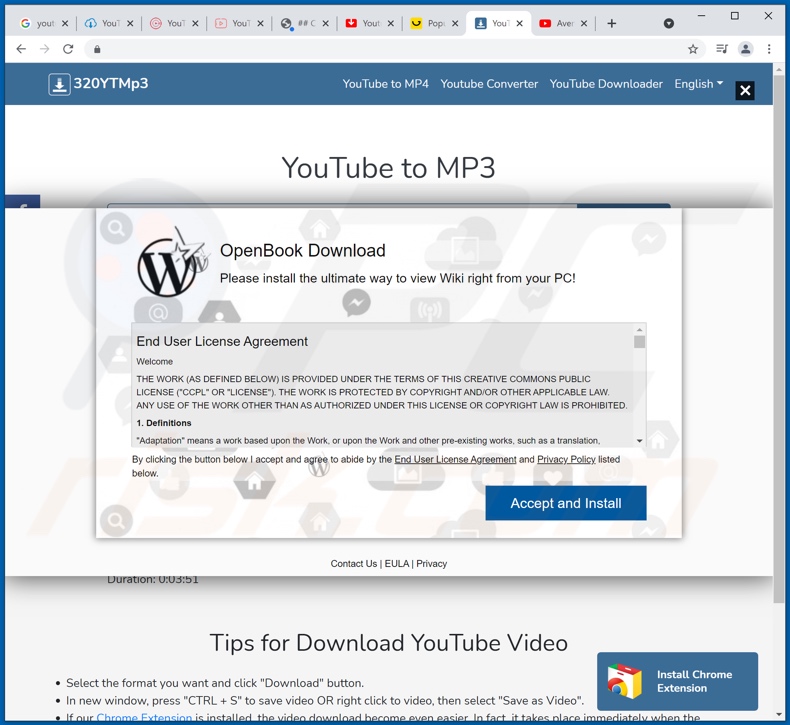
Task: Click Accept and Install button
Action: pyautogui.click(x=566, y=503)
